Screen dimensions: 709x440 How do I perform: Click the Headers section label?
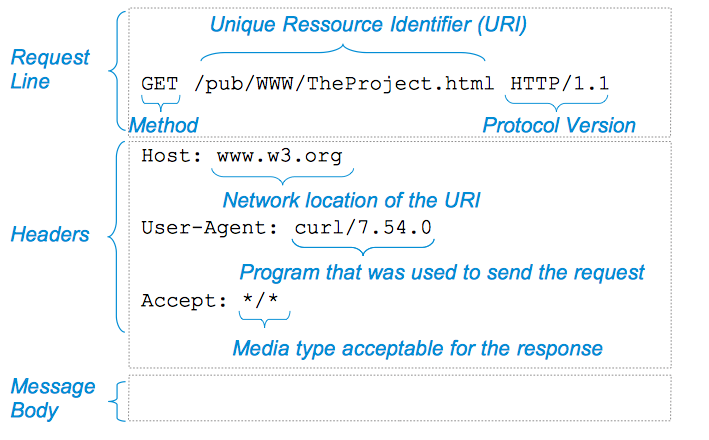point(50,235)
